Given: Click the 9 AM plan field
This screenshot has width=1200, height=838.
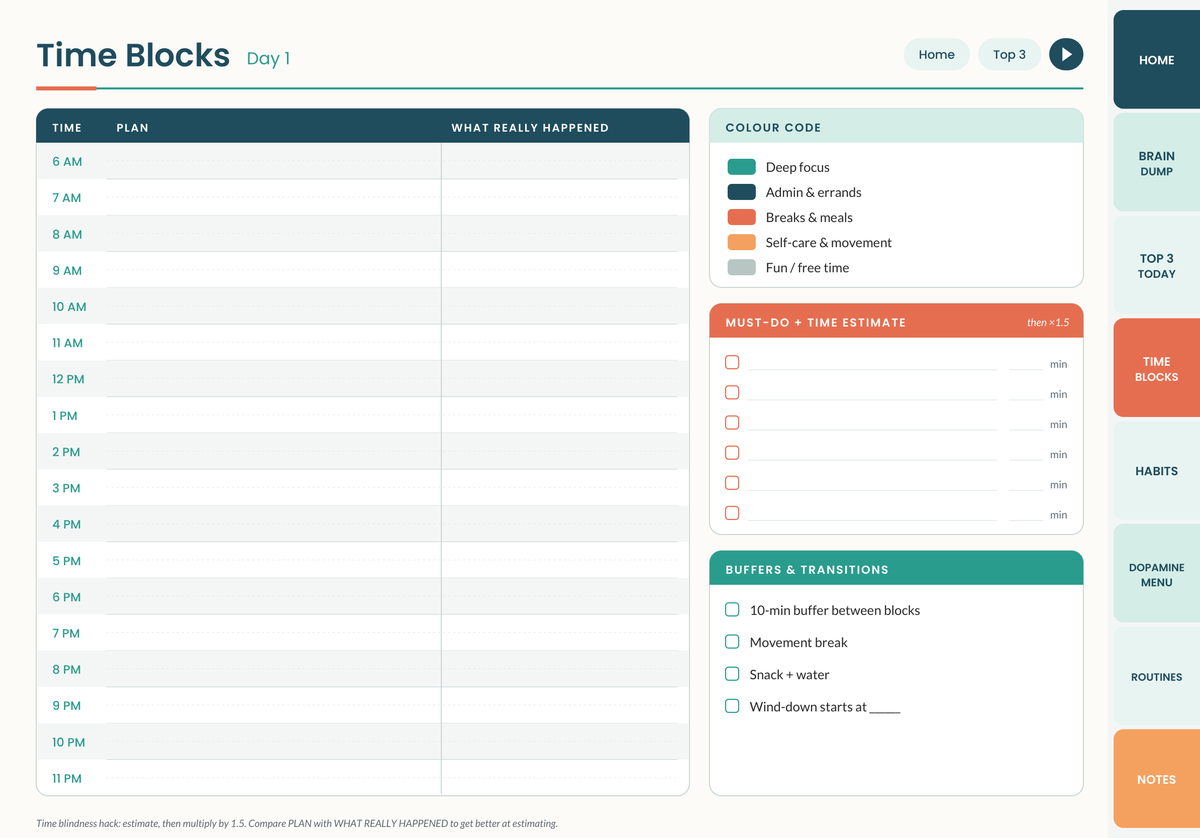Looking at the screenshot, I should [x=273, y=270].
